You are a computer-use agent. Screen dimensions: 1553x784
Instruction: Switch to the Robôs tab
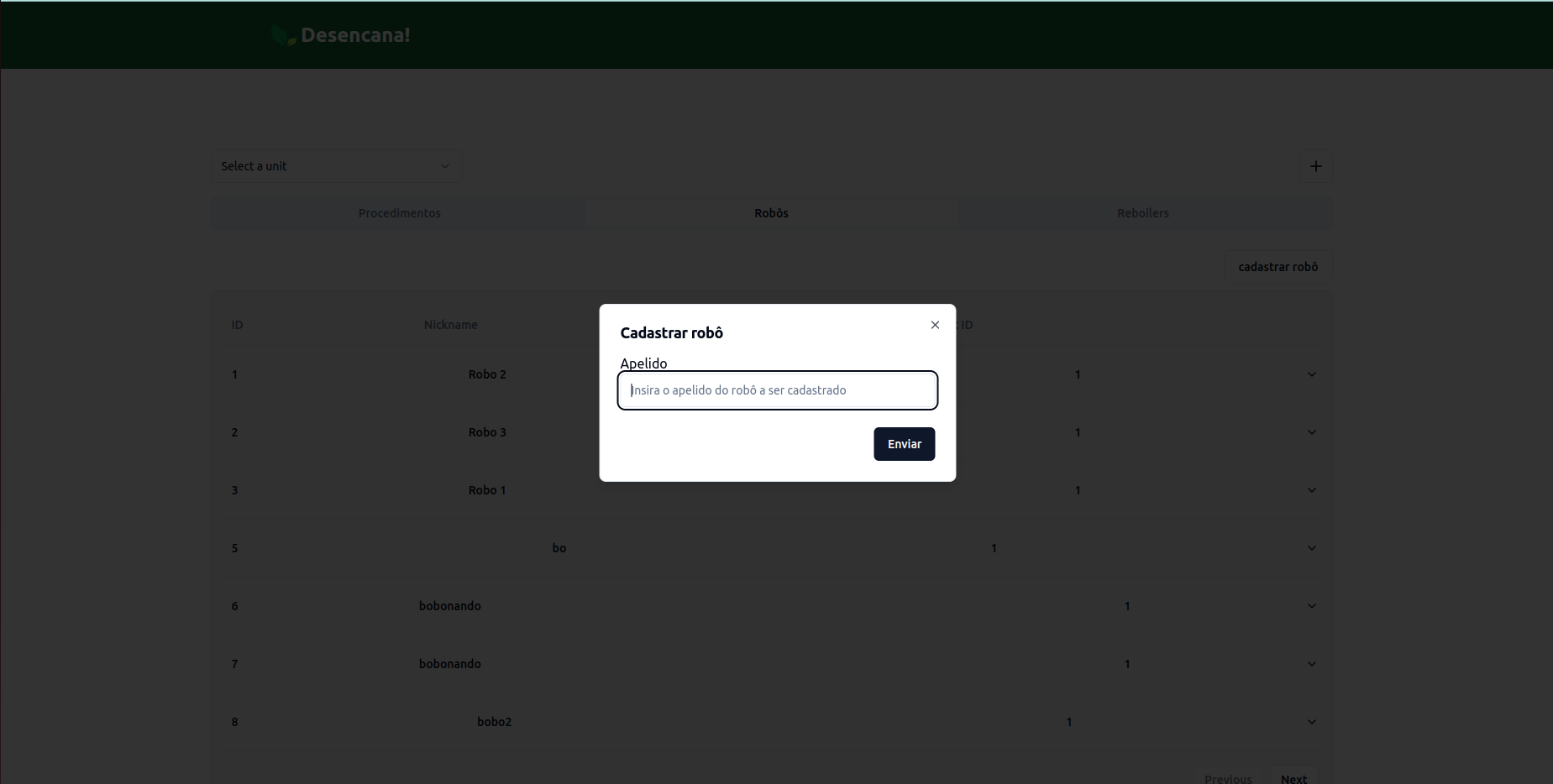click(771, 213)
